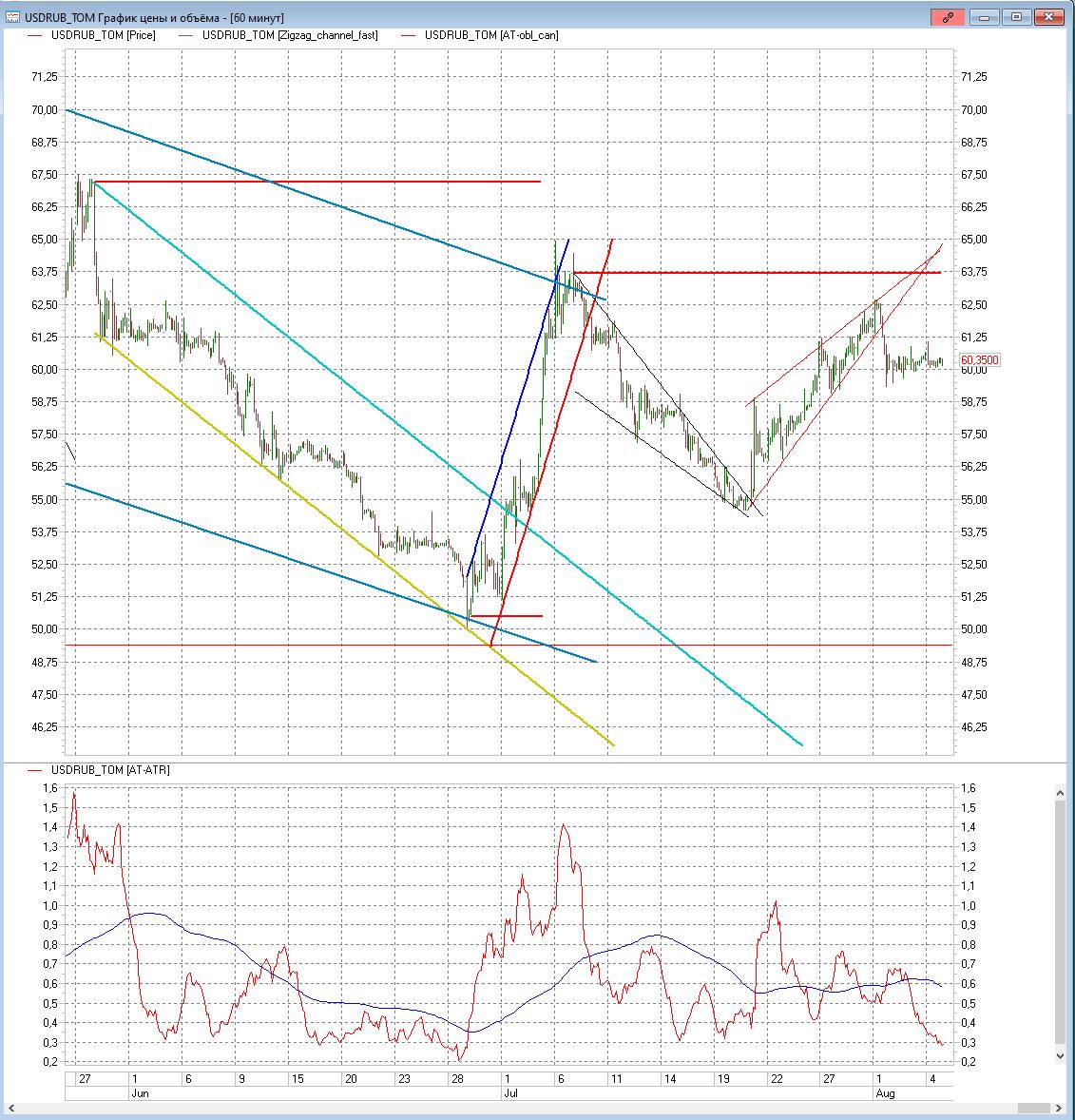Select the Zigzag_channel_fast legend entry
The image size is (1075, 1120).
point(289,35)
